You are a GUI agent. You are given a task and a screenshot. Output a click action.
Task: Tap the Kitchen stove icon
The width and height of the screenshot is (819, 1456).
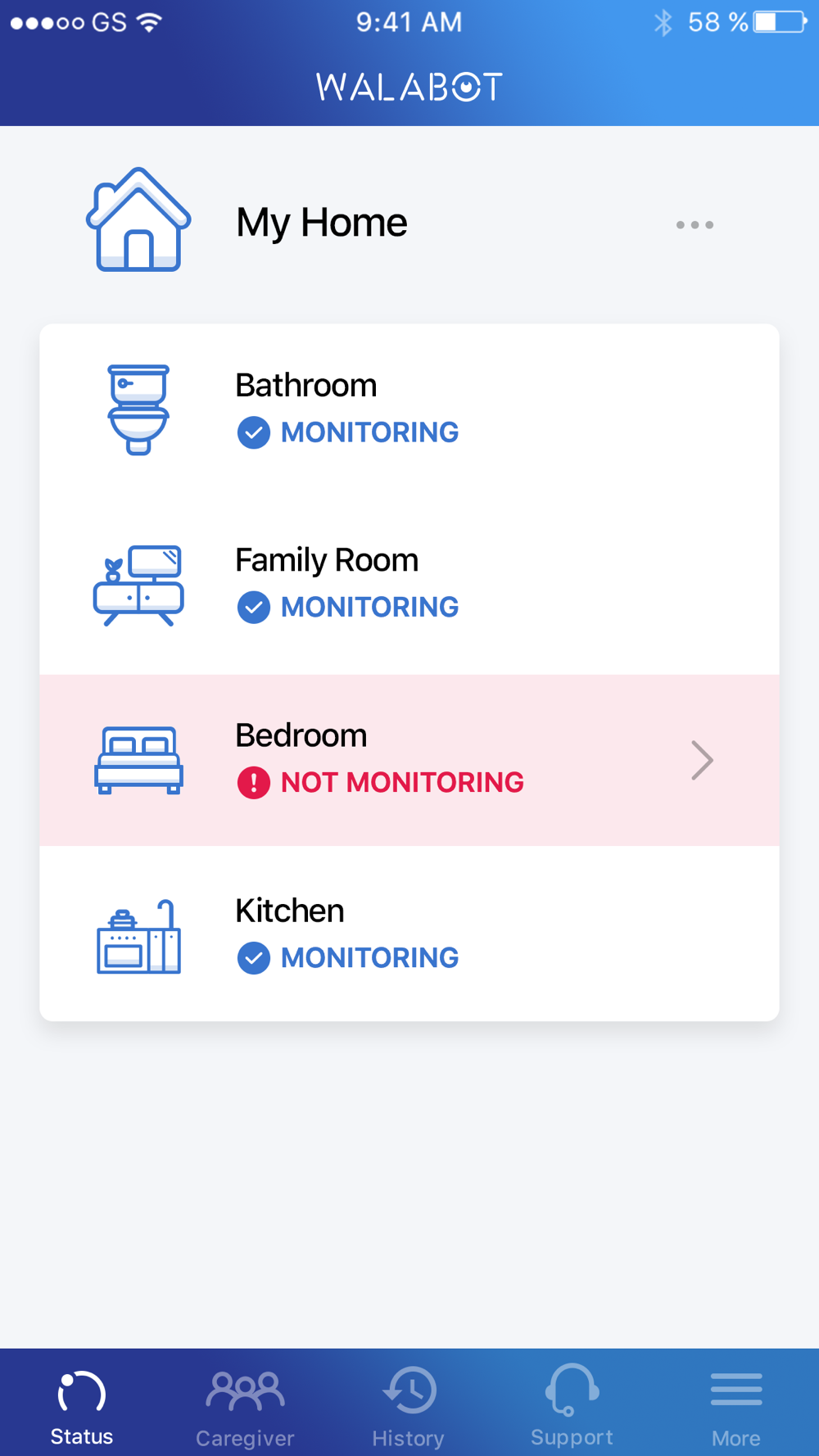point(138,936)
